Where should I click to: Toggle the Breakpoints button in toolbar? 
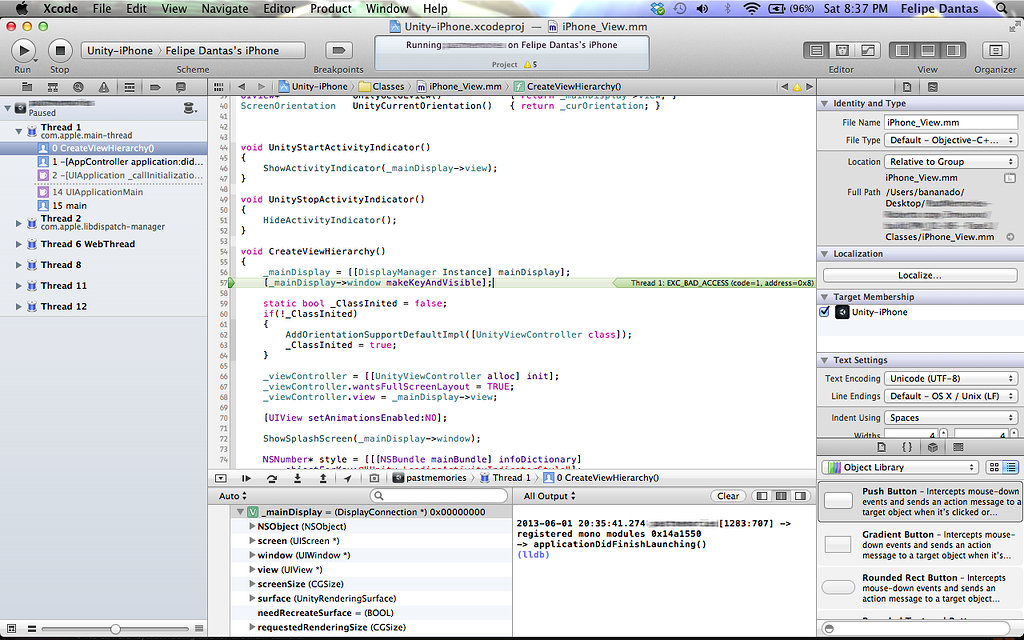click(338, 50)
